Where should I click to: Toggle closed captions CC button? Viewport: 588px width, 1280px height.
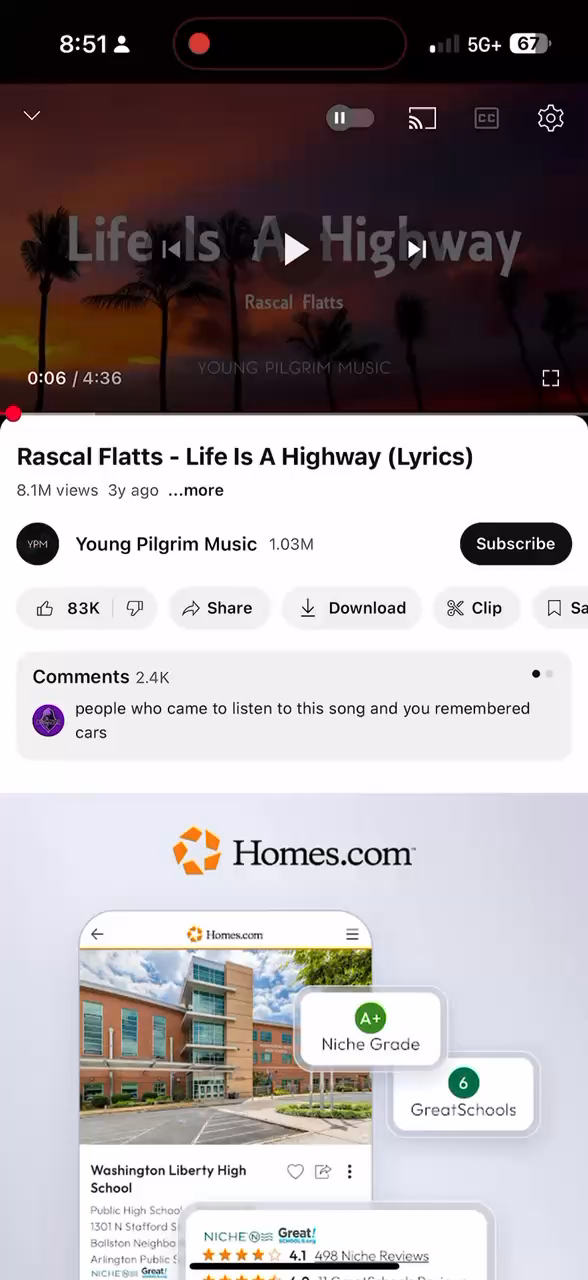coord(486,118)
